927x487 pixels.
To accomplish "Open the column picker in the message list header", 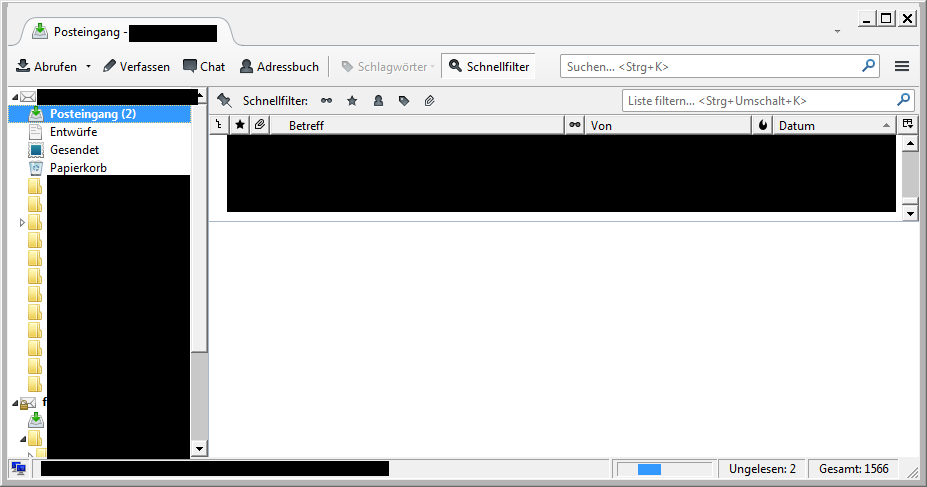I will point(908,125).
